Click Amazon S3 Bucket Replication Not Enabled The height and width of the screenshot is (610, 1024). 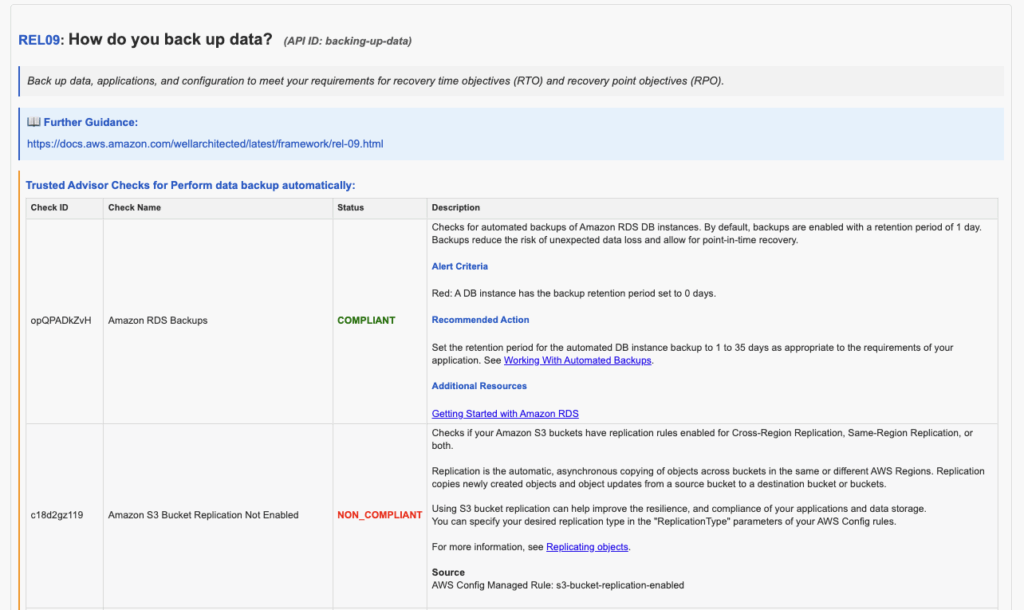[x=203, y=515]
